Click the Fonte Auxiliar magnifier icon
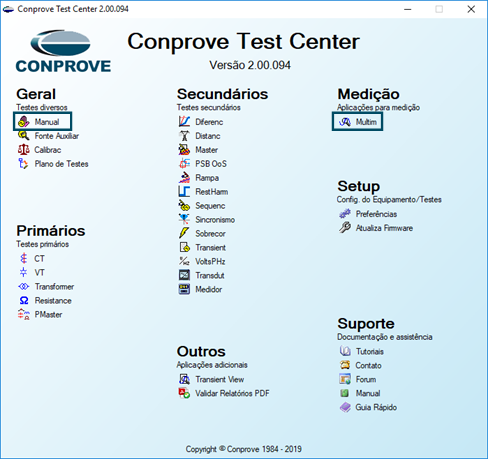 (23, 136)
